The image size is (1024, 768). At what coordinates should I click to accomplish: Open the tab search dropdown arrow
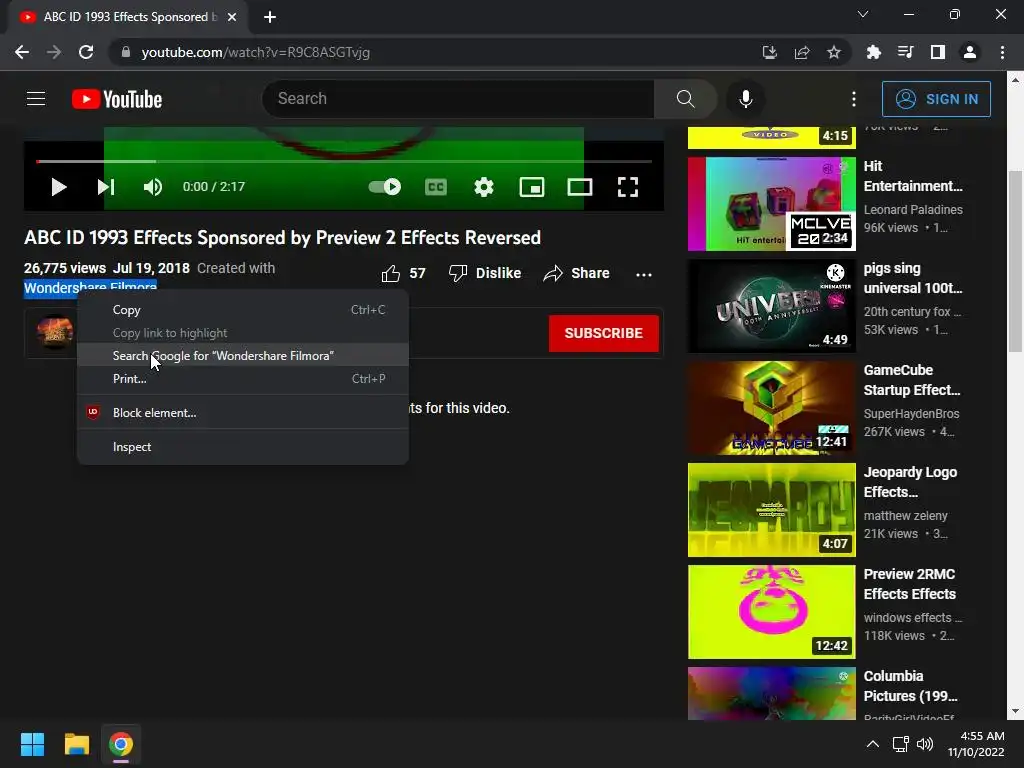[x=863, y=14]
